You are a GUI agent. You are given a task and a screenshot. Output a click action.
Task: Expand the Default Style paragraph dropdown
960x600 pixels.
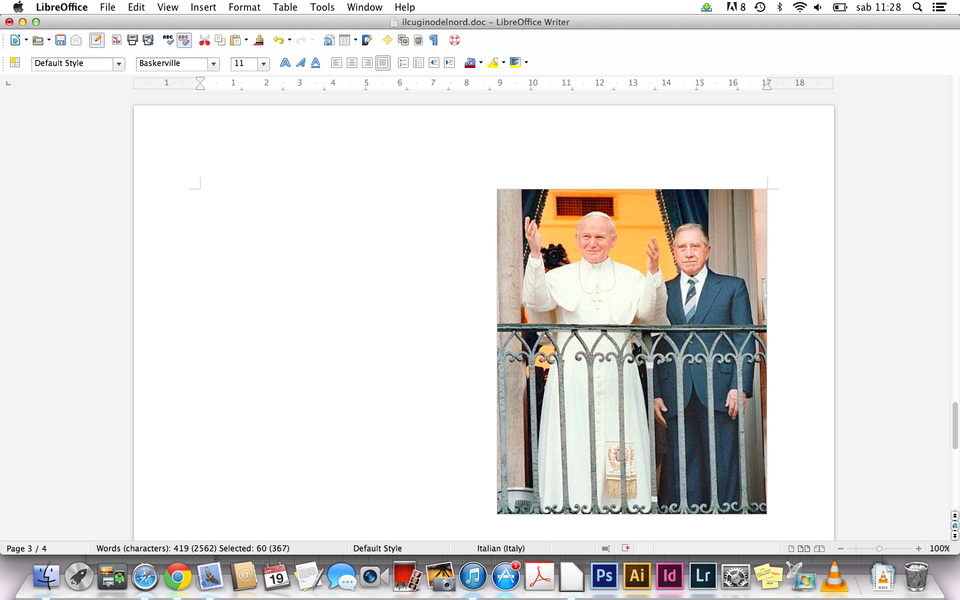tap(118, 64)
